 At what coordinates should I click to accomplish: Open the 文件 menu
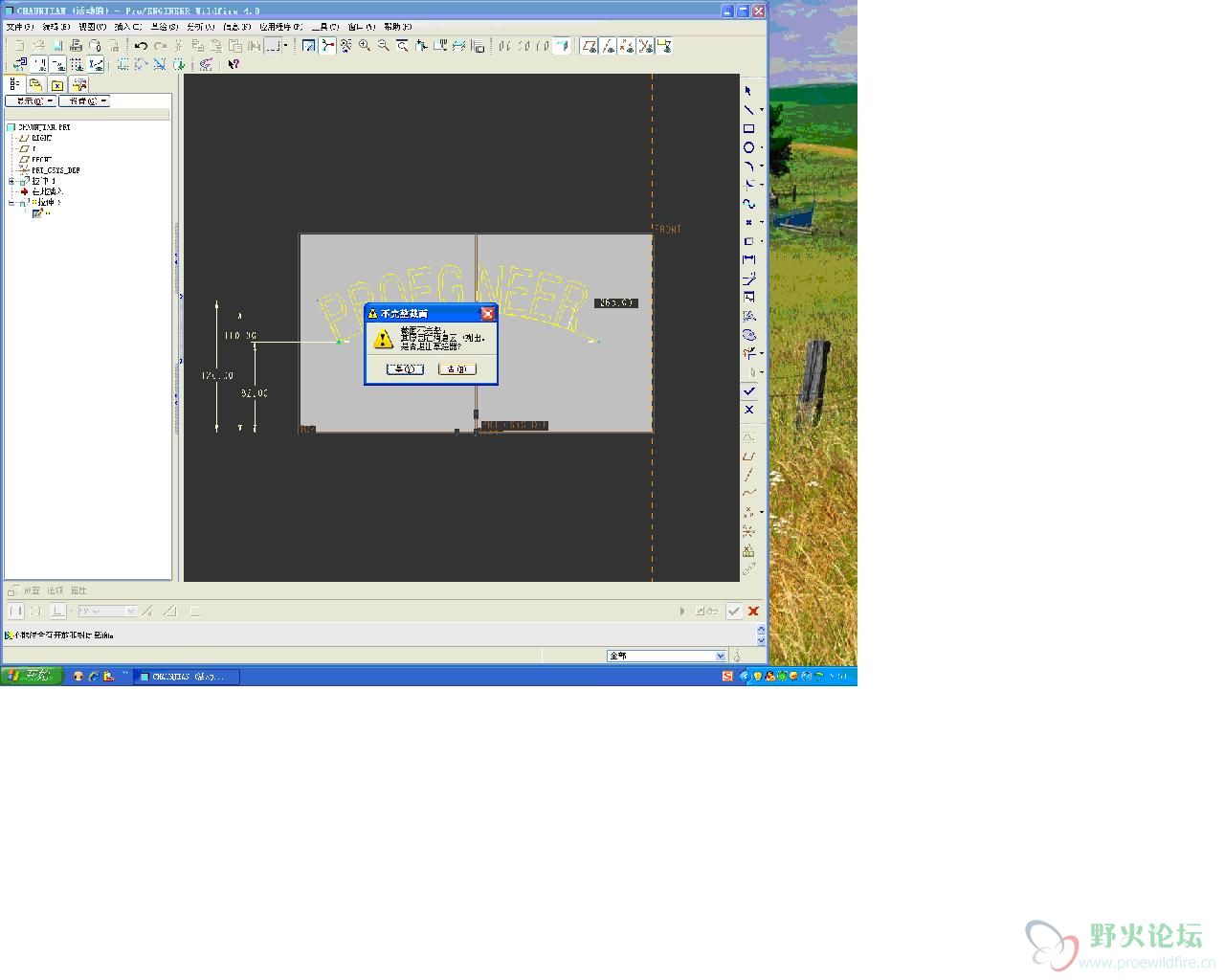tap(19, 27)
